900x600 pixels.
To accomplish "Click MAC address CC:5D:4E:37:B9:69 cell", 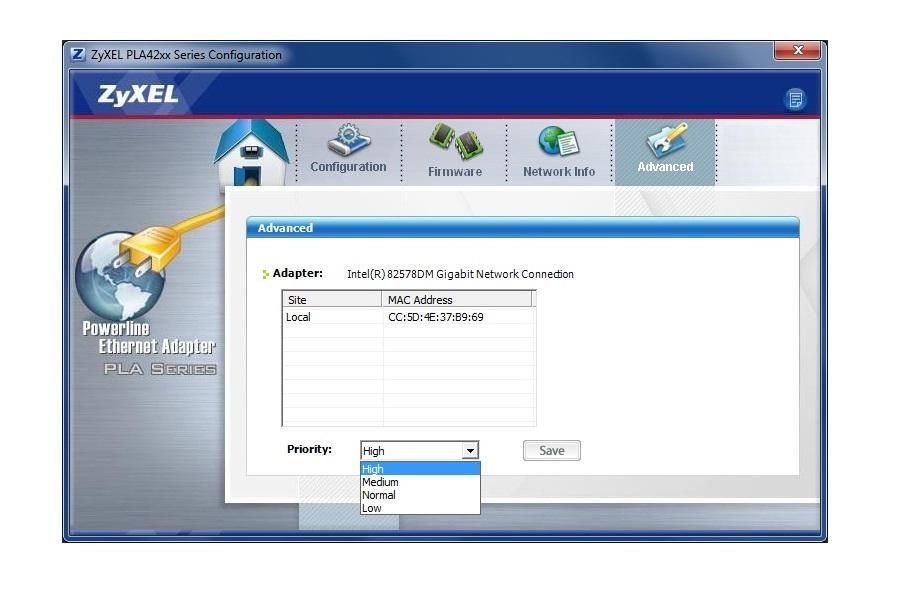I will pyautogui.click(x=436, y=317).
